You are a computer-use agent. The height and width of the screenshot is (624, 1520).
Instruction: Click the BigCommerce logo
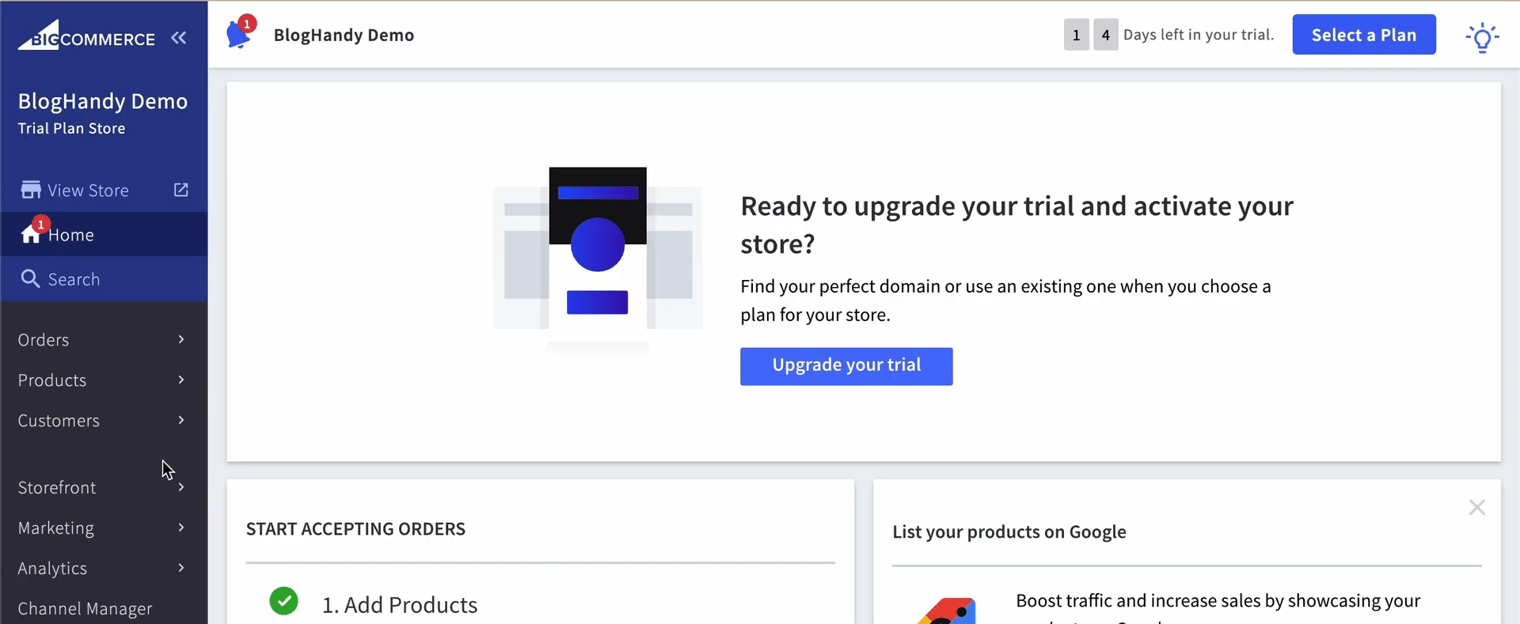point(86,36)
